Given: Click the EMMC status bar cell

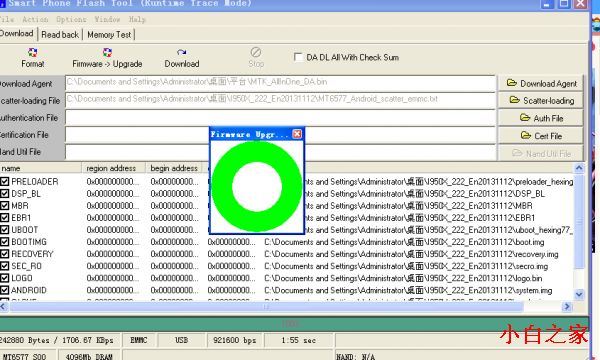Looking at the screenshot, I should pyautogui.click(x=139, y=340).
